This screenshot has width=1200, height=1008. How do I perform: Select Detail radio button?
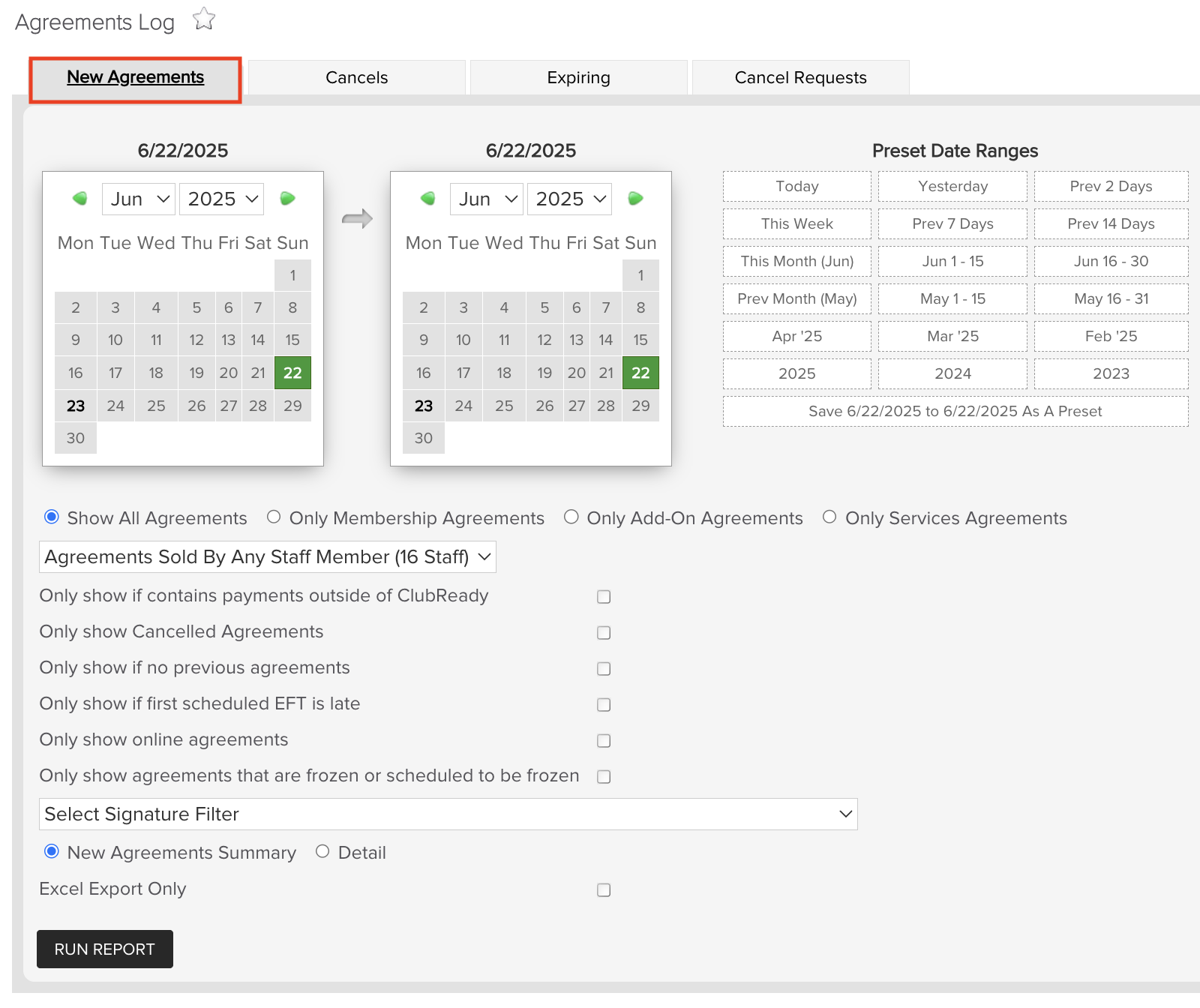(322, 851)
